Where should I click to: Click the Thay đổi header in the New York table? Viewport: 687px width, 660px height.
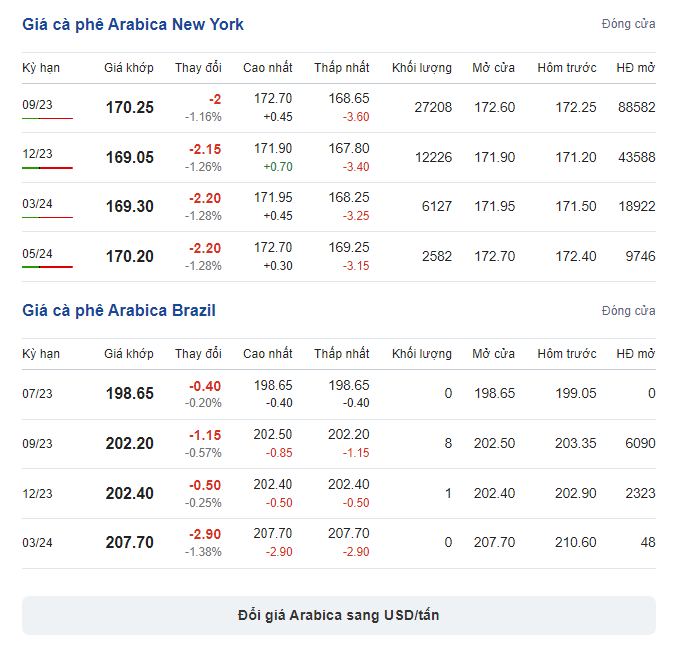click(198, 68)
